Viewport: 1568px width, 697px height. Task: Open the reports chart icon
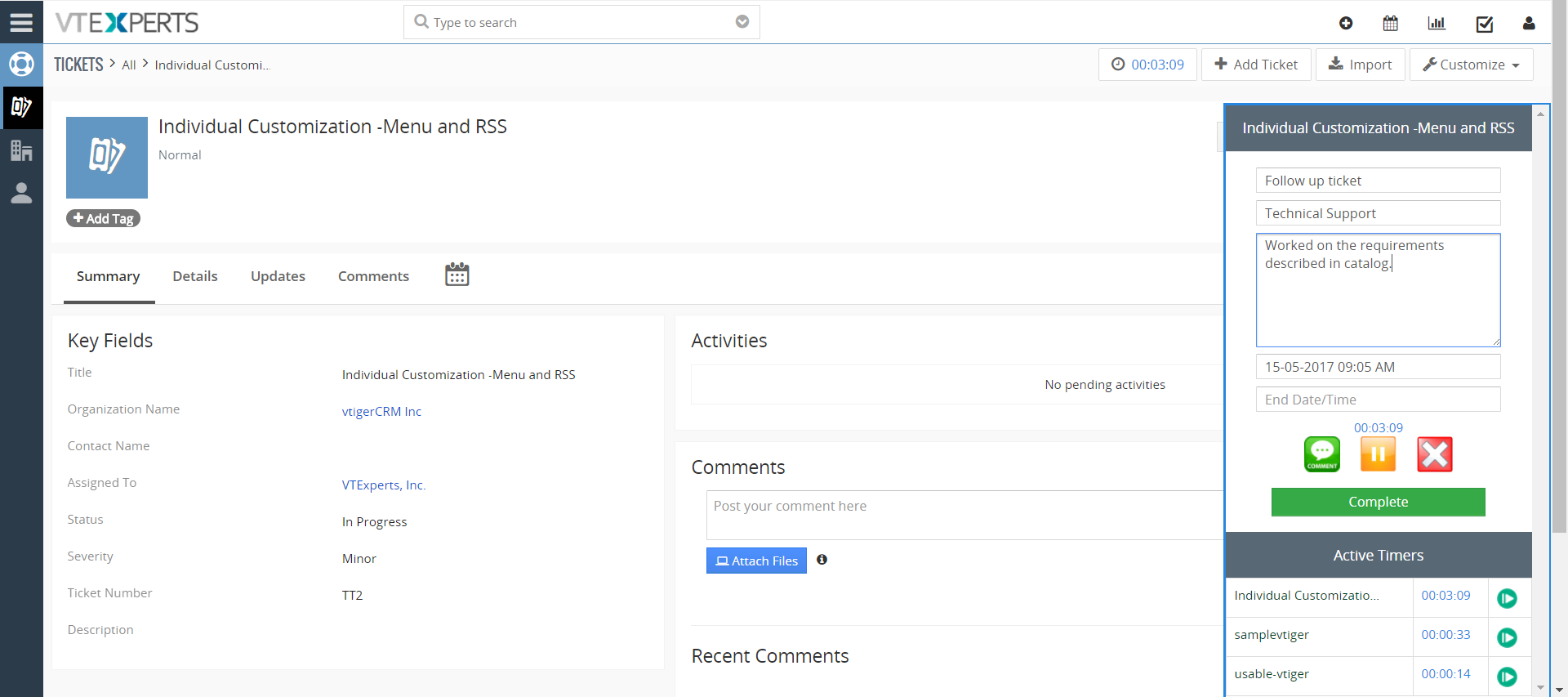click(1437, 23)
